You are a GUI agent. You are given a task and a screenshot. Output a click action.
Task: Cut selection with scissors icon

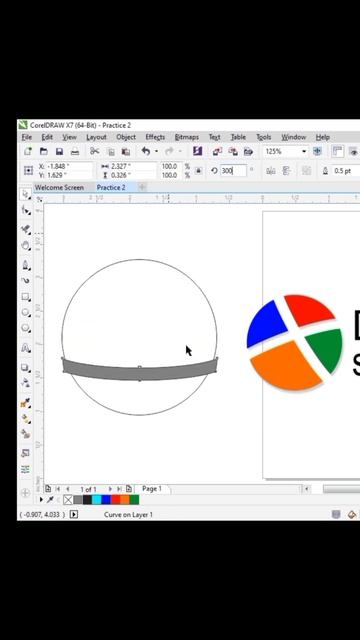[95, 151]
